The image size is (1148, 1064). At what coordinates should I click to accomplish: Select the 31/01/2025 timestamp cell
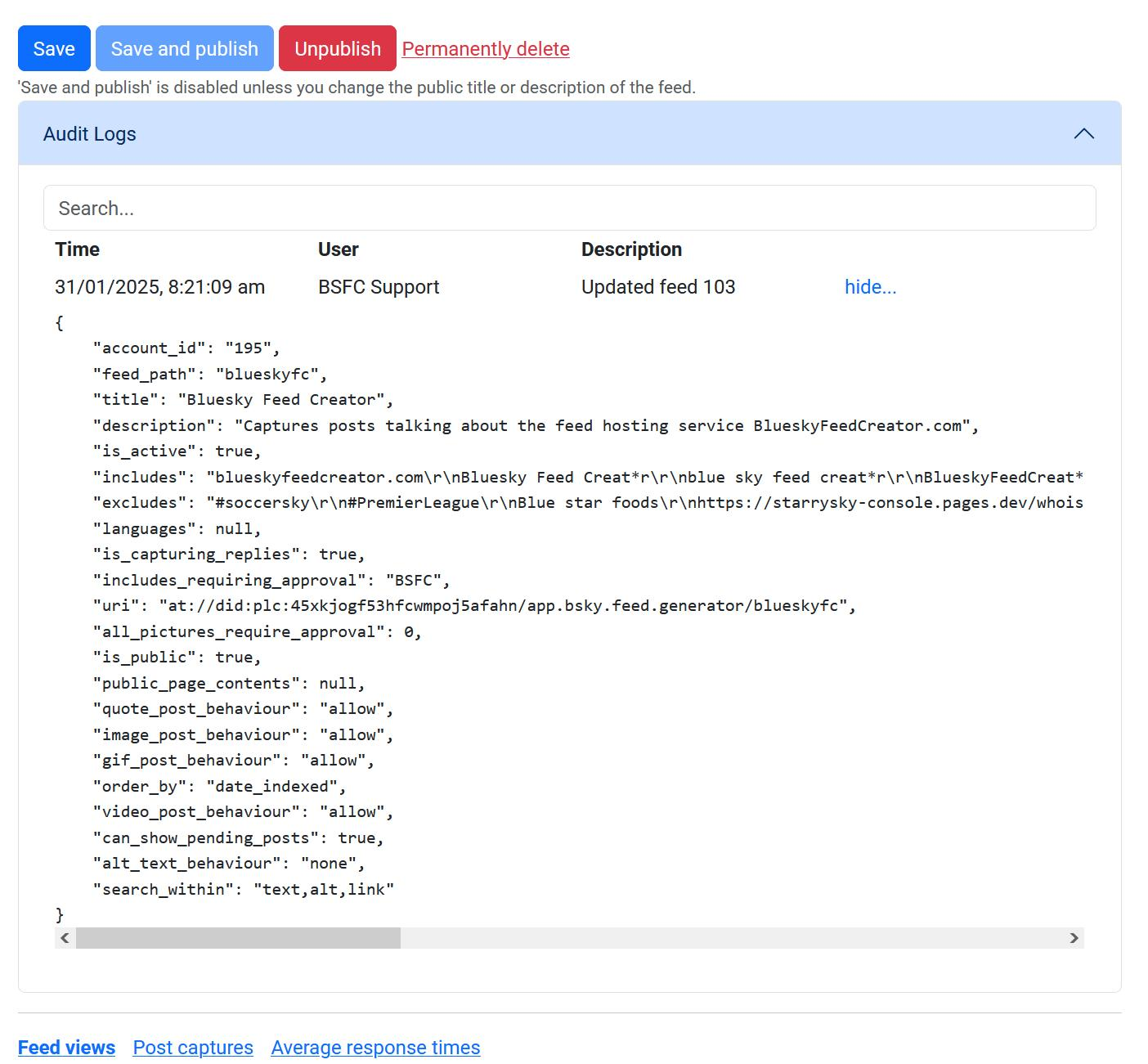pos(159,287)
